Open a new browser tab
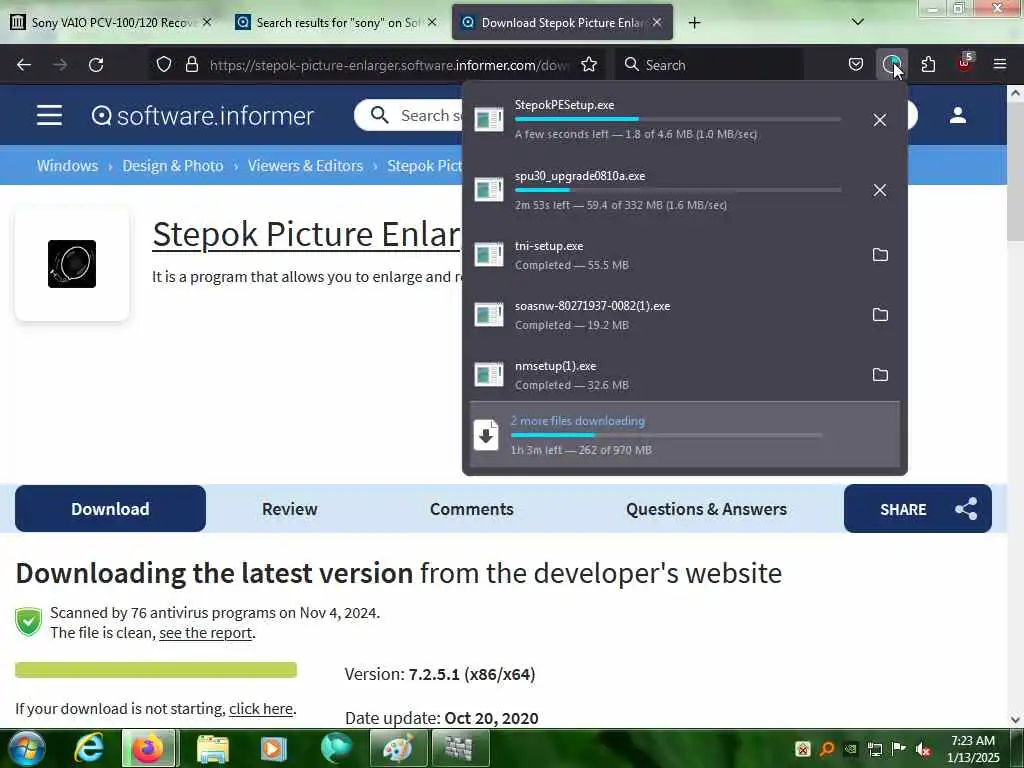 694,23
